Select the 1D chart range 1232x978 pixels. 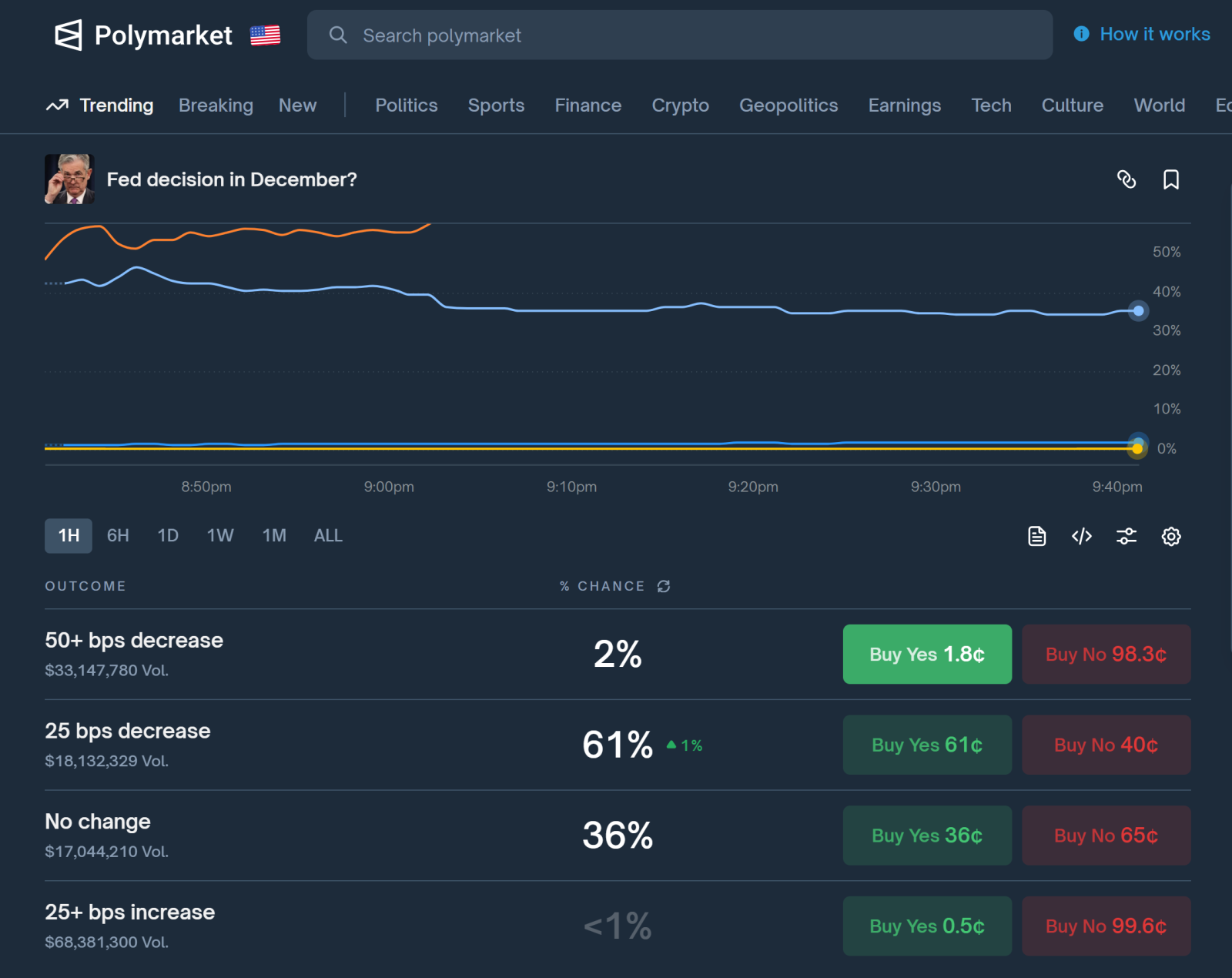[x=168, y=536]
